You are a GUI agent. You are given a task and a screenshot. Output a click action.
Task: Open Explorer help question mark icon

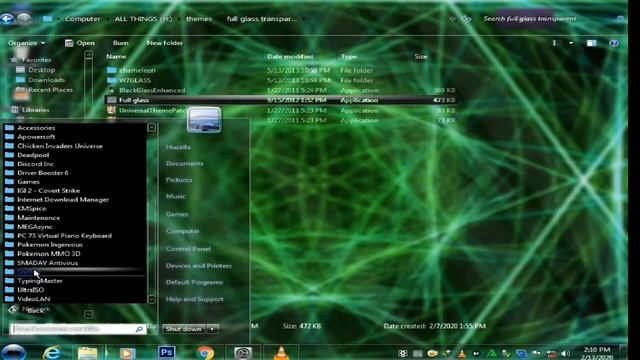613,43
